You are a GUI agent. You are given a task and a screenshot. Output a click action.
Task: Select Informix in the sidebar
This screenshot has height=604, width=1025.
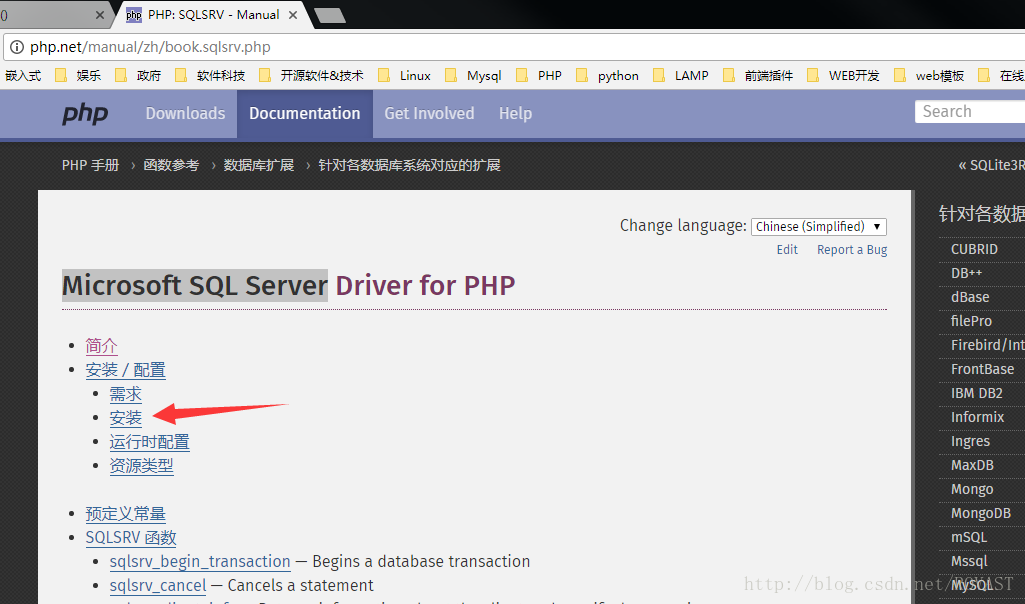[977, 417]
